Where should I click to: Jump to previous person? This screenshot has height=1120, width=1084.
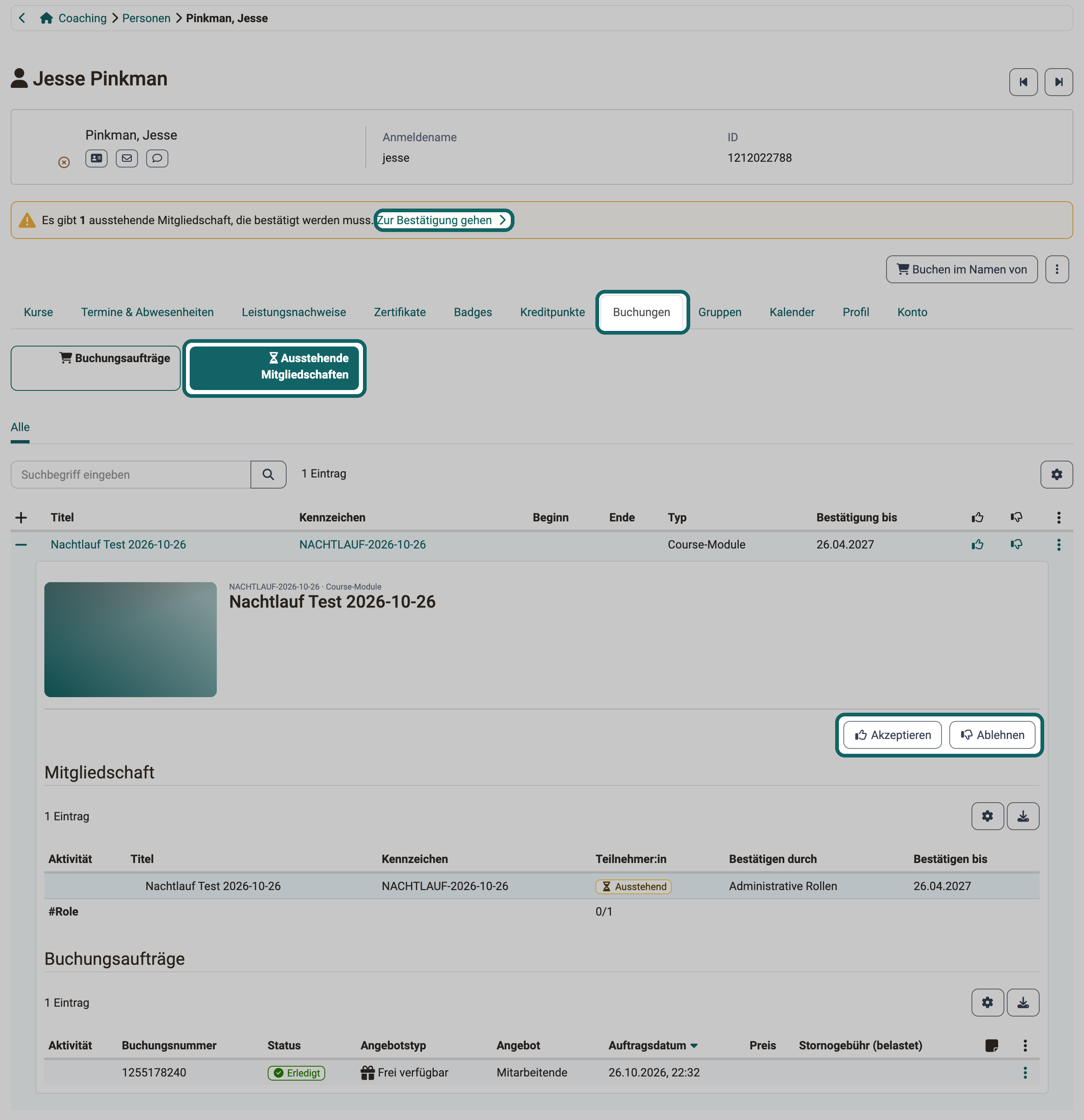(1023, 82)
